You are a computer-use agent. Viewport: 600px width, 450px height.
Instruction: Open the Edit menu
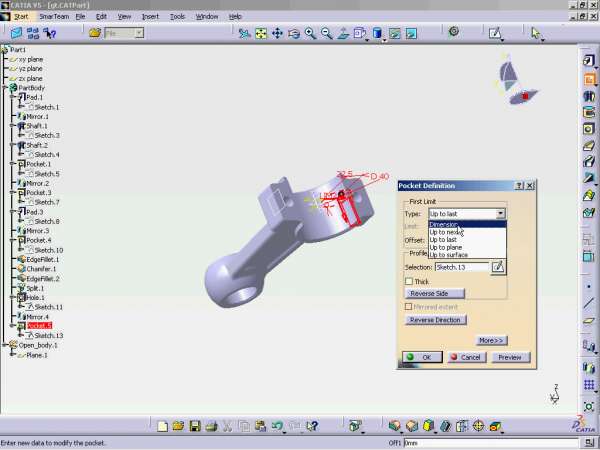101,16
